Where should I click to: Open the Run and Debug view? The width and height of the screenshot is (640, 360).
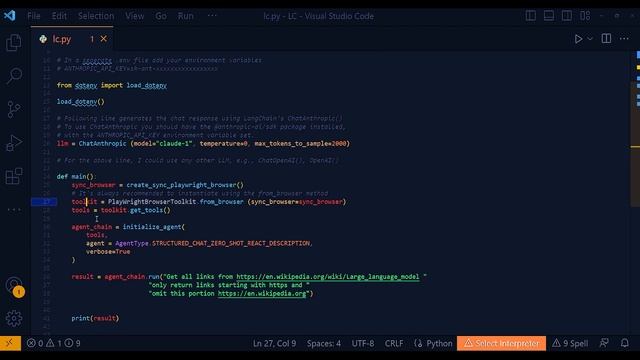(x=14, y=143)
